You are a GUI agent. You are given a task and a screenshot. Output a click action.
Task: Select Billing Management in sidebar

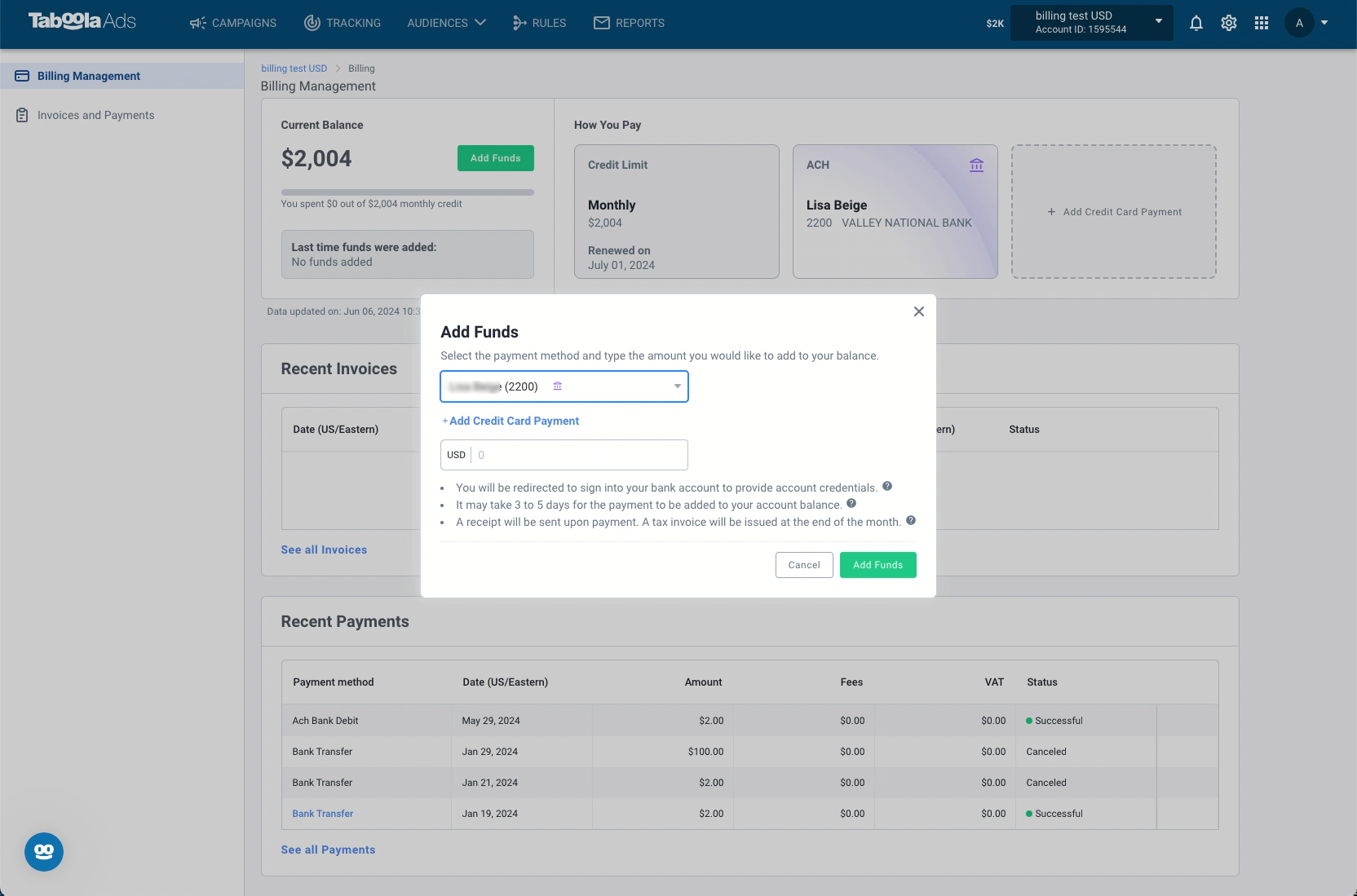pyautogui.click(x=122, y=76)
